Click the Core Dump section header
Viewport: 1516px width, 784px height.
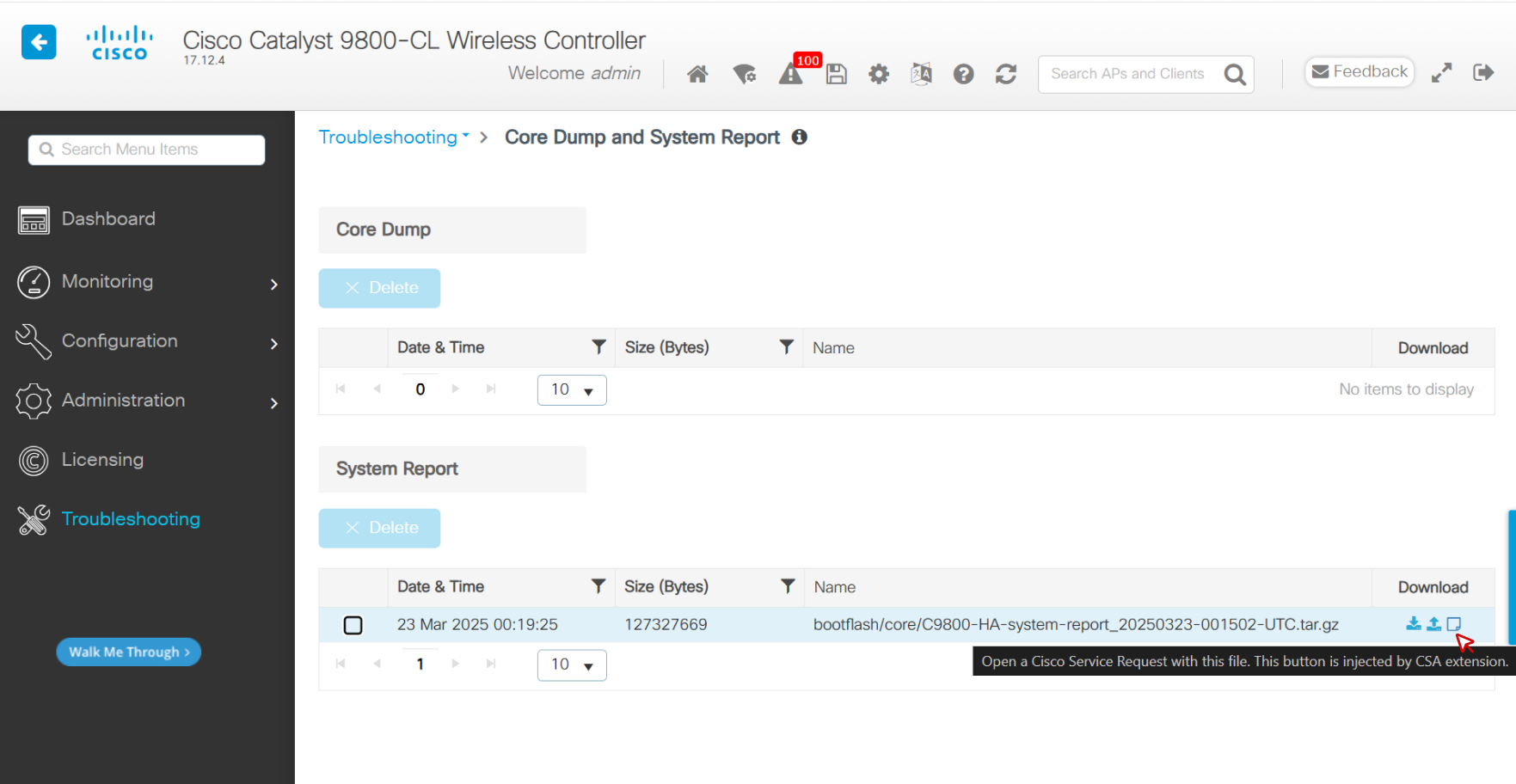pyautogui.click(x=452, y=230)
